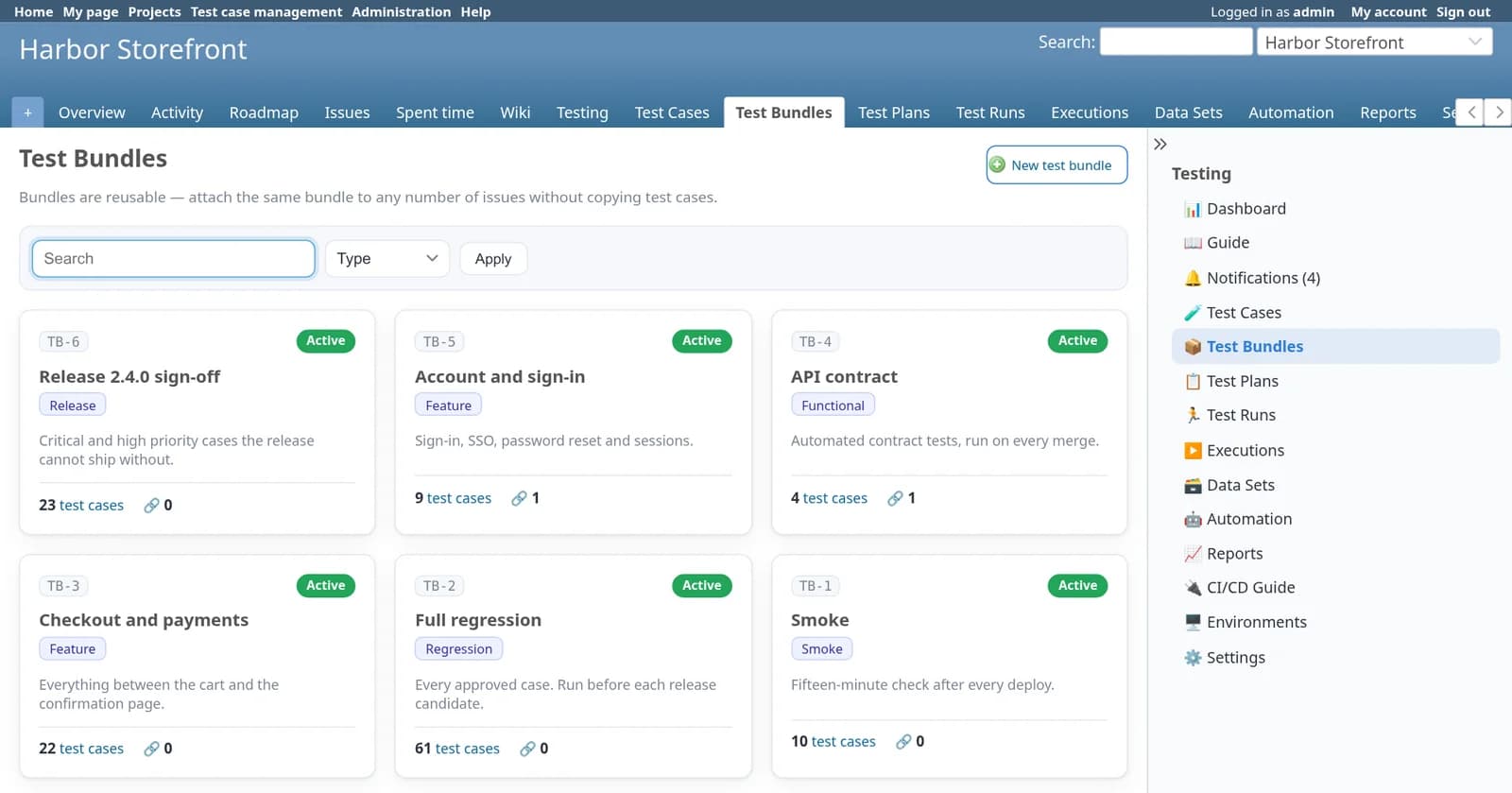Click the plus button left of Overview tab

(x=27, y=112)
